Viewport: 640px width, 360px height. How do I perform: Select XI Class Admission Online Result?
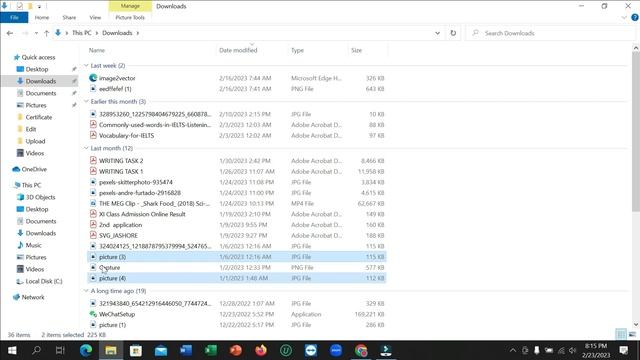coord(237,214)
